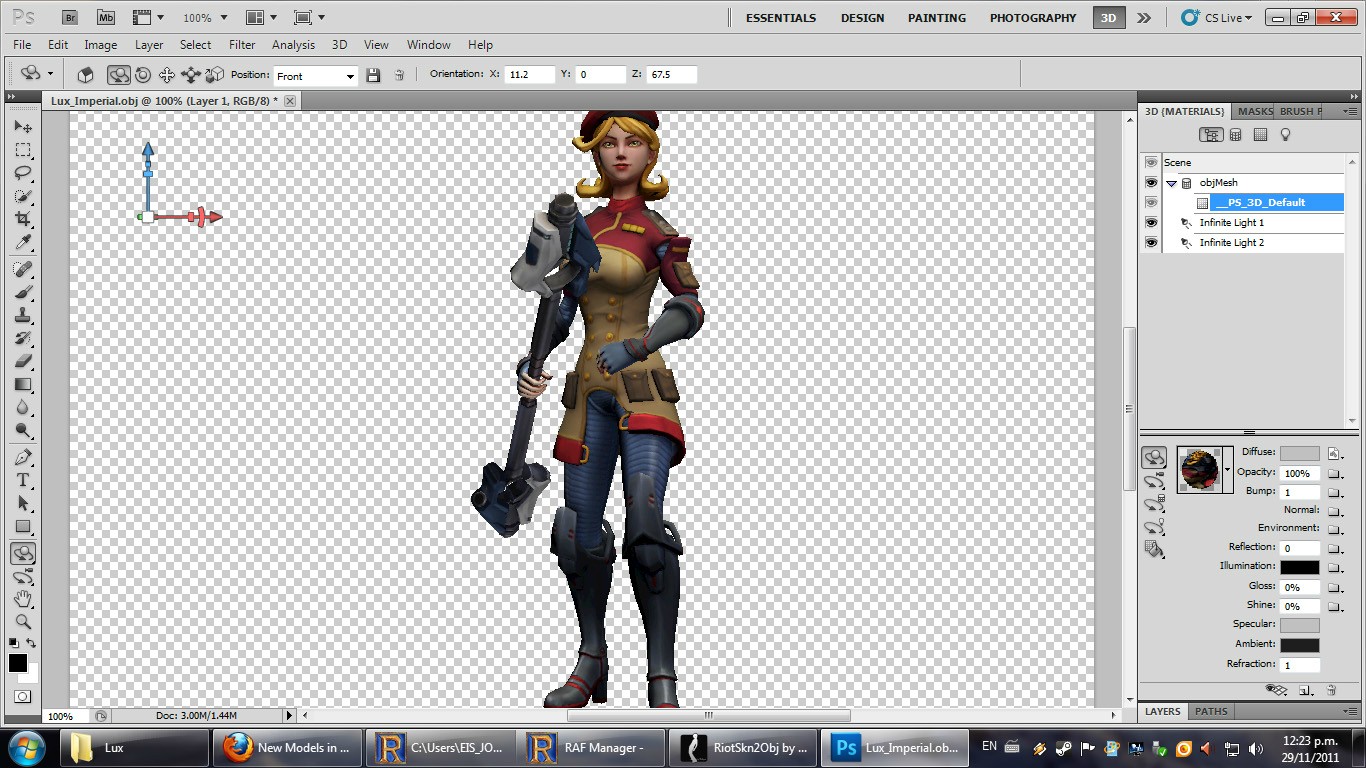1366x768 pixels.
Task: Hide Infinite Light 1
Action: [1151, 223]
